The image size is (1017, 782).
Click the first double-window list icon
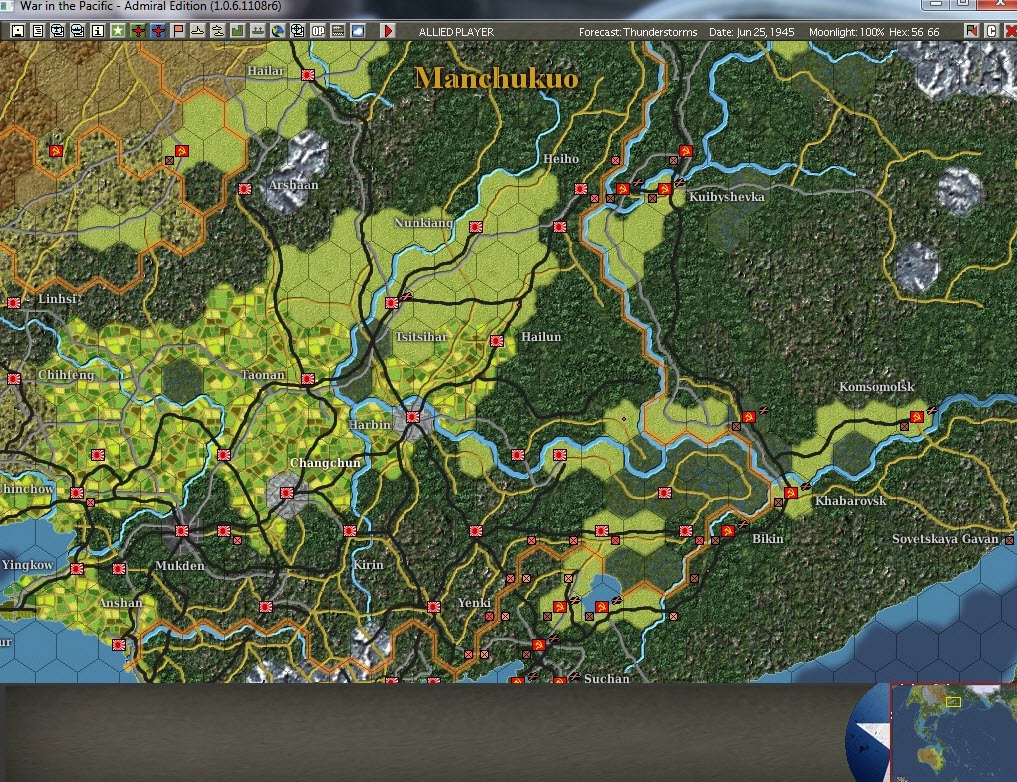[58, 30]
